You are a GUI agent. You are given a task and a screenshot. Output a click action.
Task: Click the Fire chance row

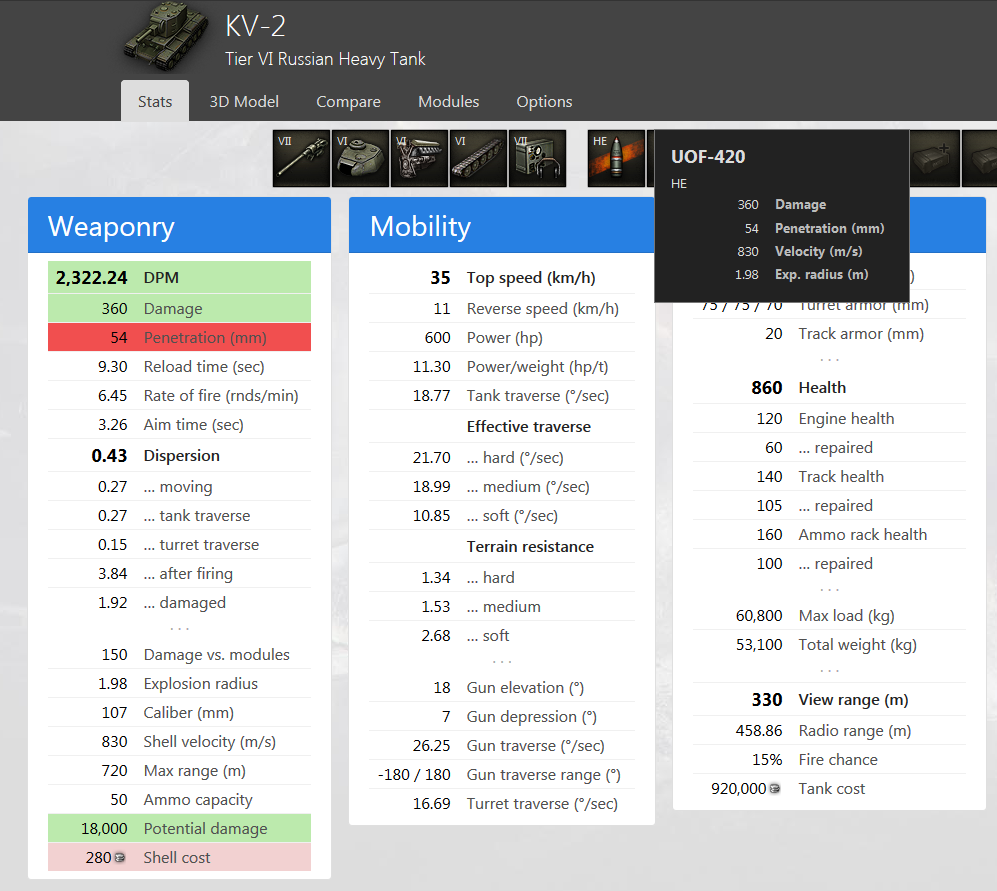coord(829,759)
